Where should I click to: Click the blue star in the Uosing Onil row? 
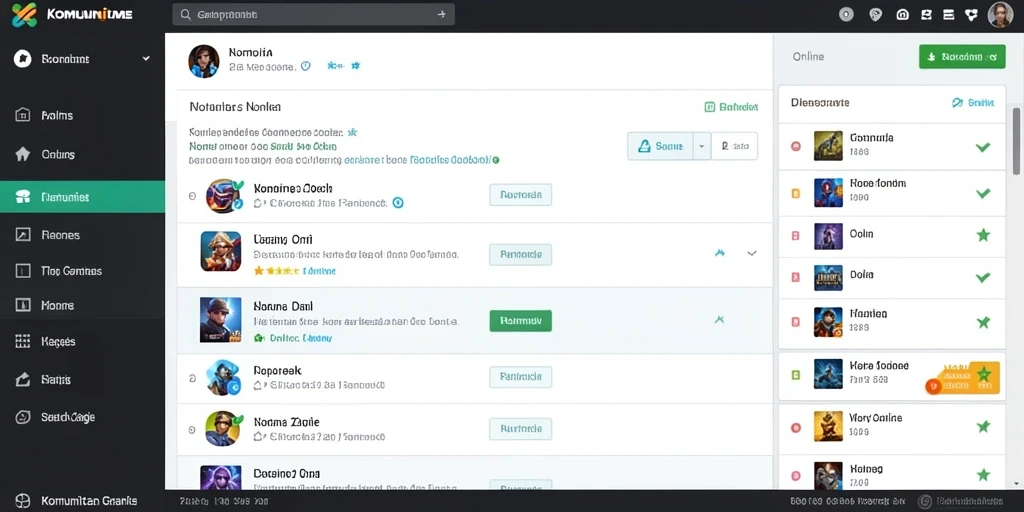pos(720,253)
